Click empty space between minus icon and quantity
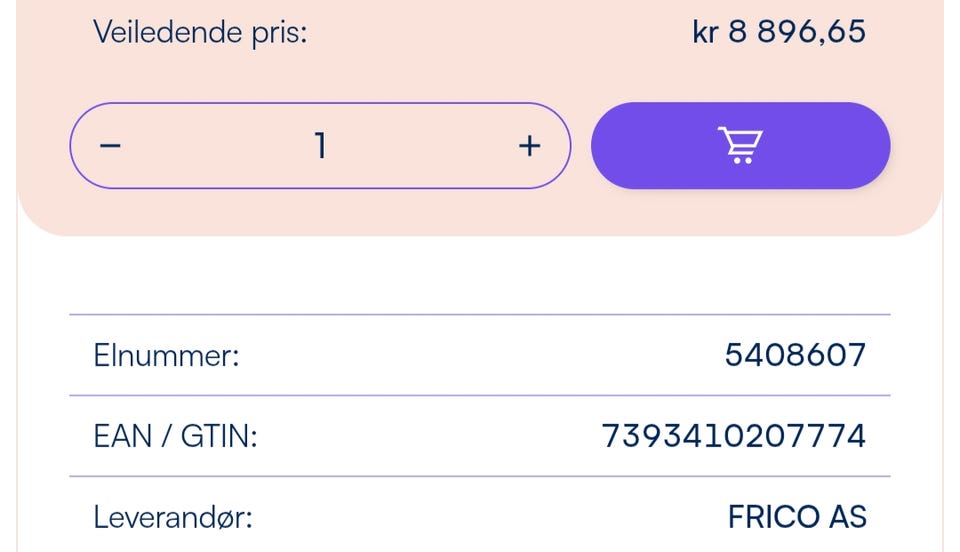The height and width of the screenshot is (552, 960). coord(215,146)
